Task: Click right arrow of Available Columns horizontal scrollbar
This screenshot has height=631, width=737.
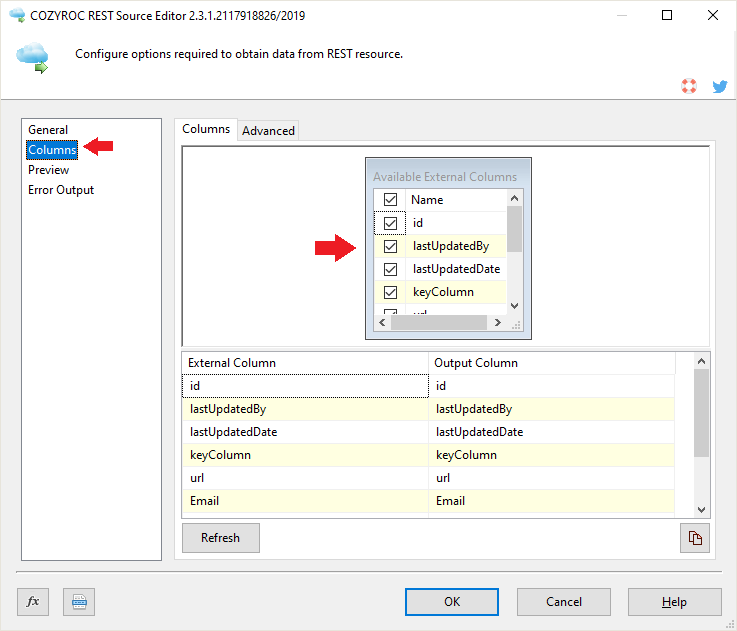Action: pyautogui.click(x=497, y=323)
